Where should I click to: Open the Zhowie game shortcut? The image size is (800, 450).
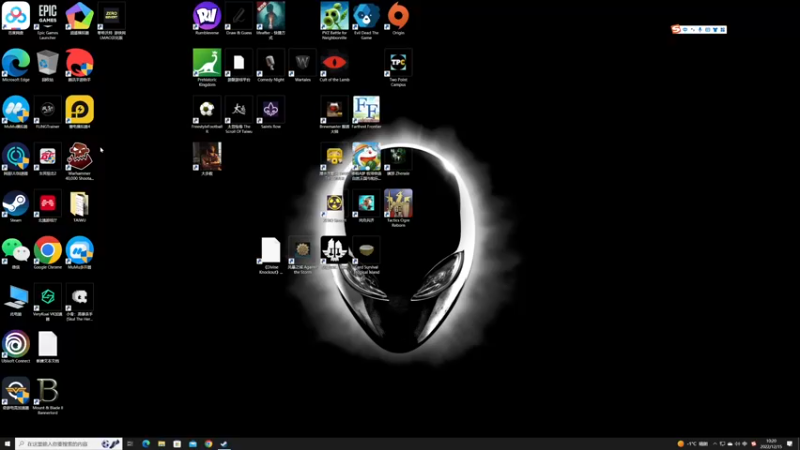tap(398, 159)
